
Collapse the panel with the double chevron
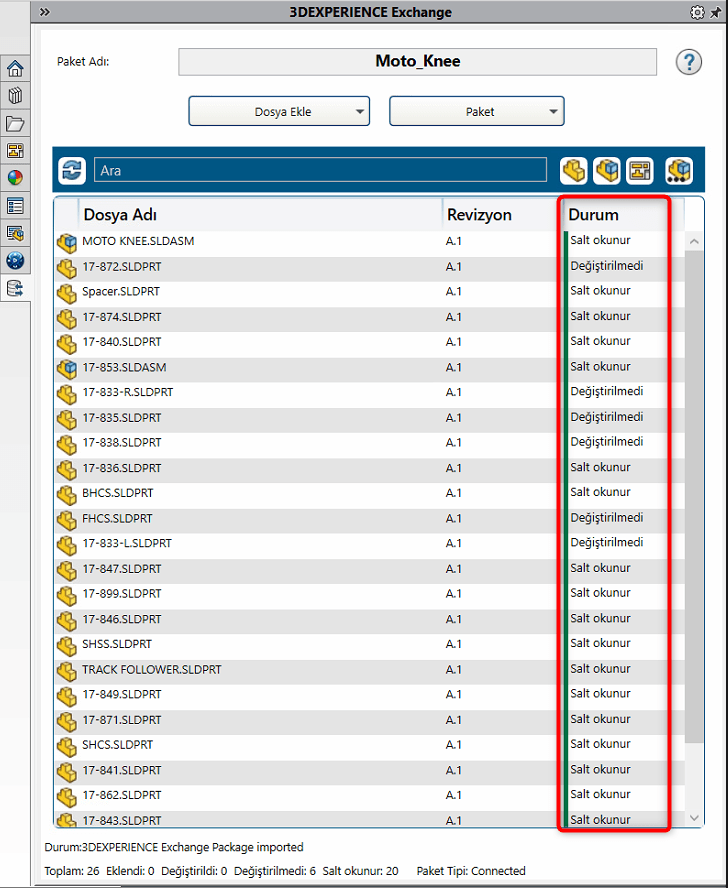45,12
